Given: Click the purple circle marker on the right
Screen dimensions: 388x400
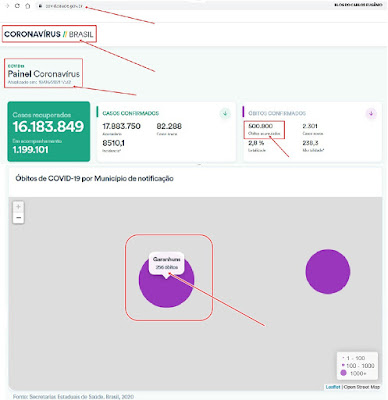Looking at the screenshot, I should (328, 272).
